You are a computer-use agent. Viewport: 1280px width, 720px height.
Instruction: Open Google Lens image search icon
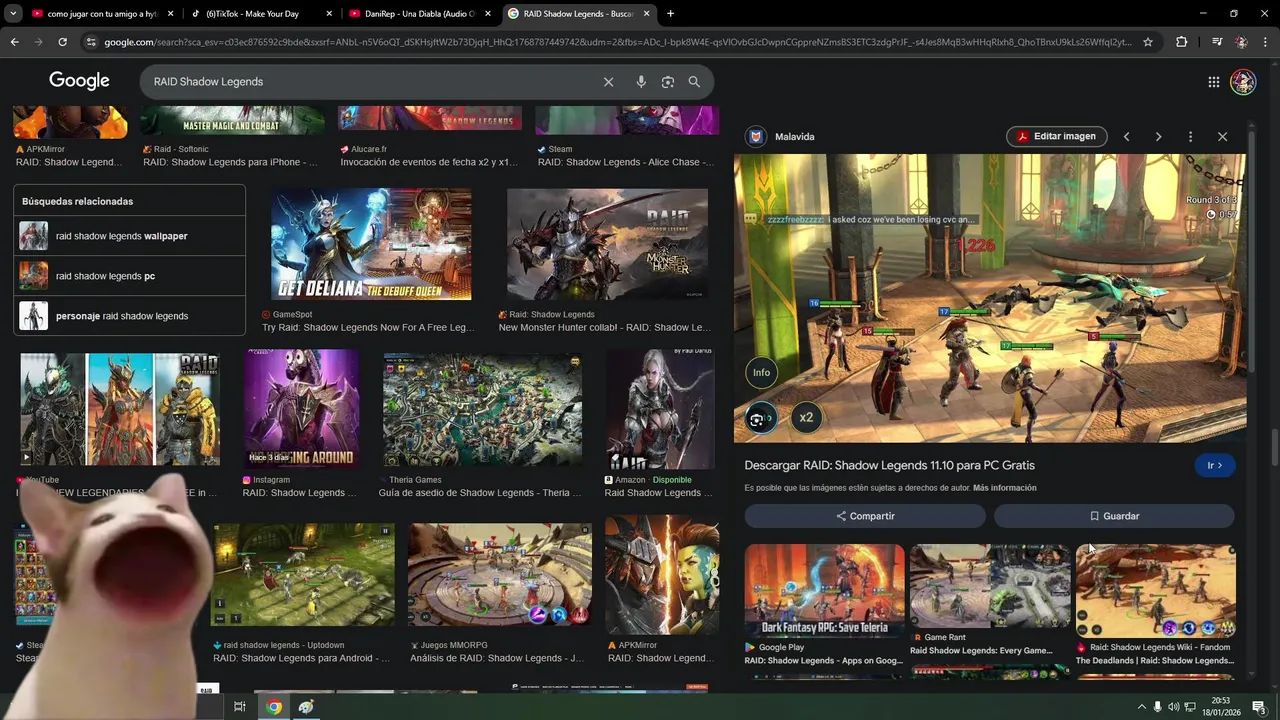coord(668,82)
